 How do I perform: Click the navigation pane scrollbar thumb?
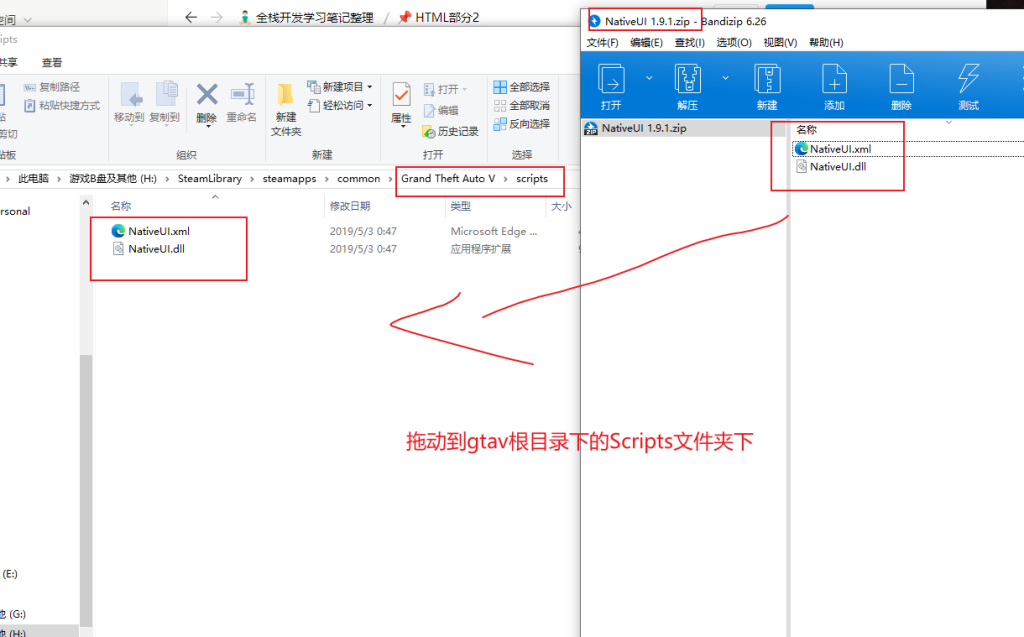pos(86,489)
